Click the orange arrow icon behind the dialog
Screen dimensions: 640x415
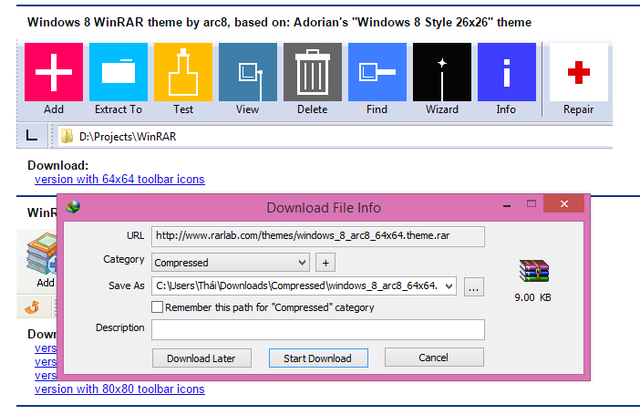pos(32,307)
